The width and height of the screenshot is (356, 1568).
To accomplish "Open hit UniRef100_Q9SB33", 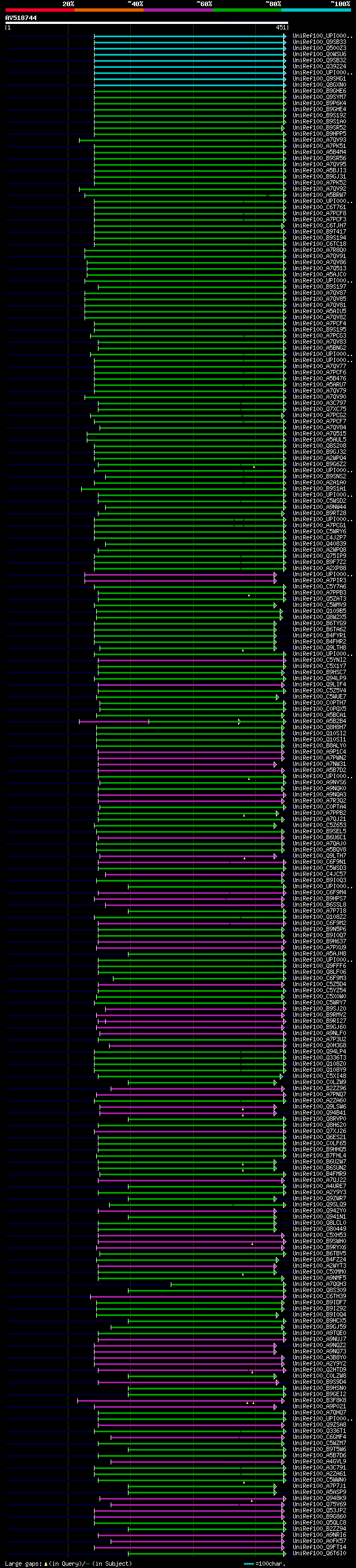I will [x=319, y=42].
